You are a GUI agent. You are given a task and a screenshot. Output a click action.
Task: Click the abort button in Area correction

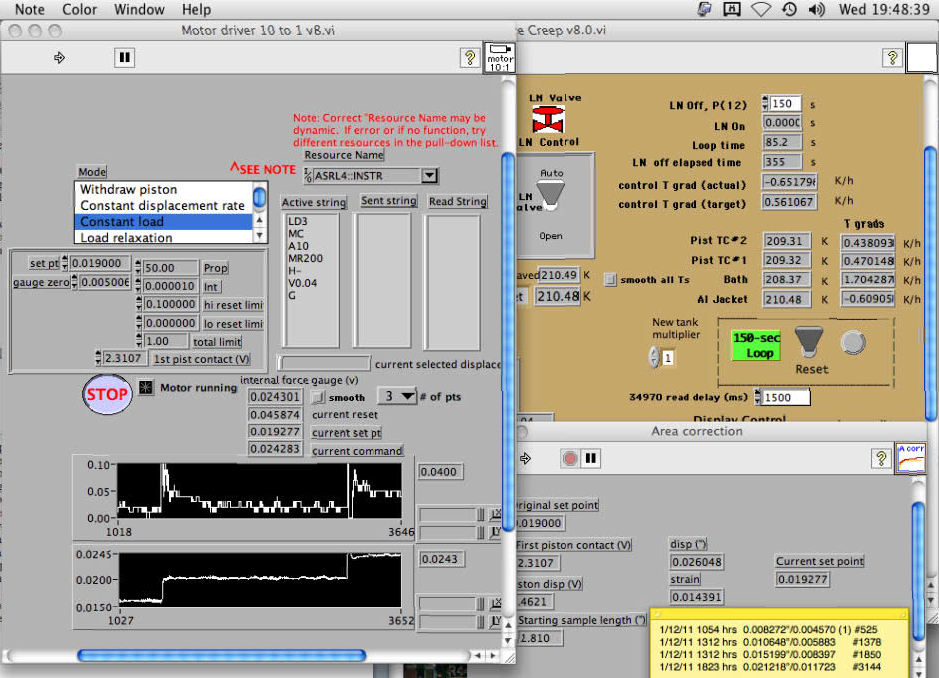[x=570, y=458]
